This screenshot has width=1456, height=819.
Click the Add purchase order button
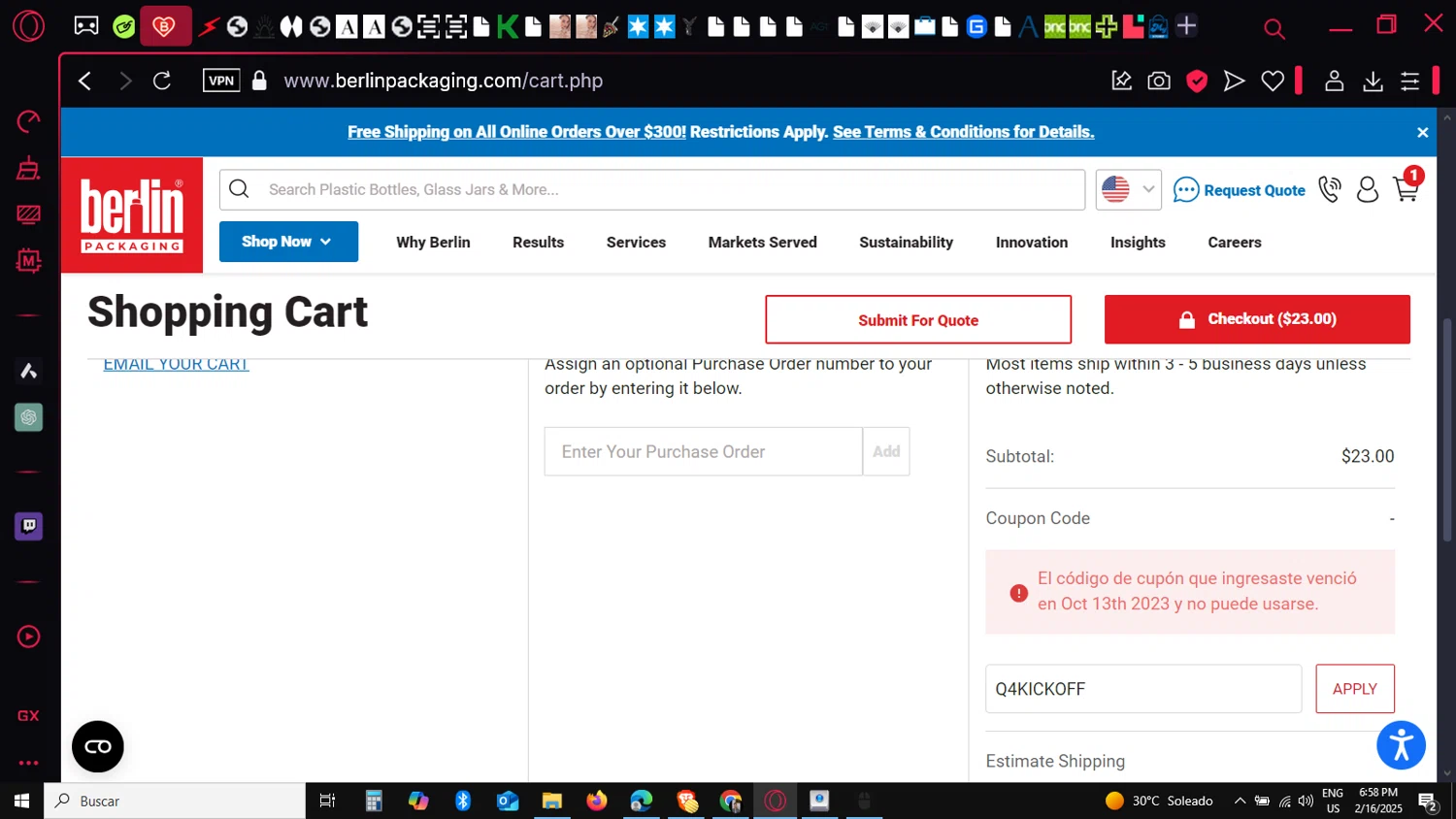click(886, 451)
